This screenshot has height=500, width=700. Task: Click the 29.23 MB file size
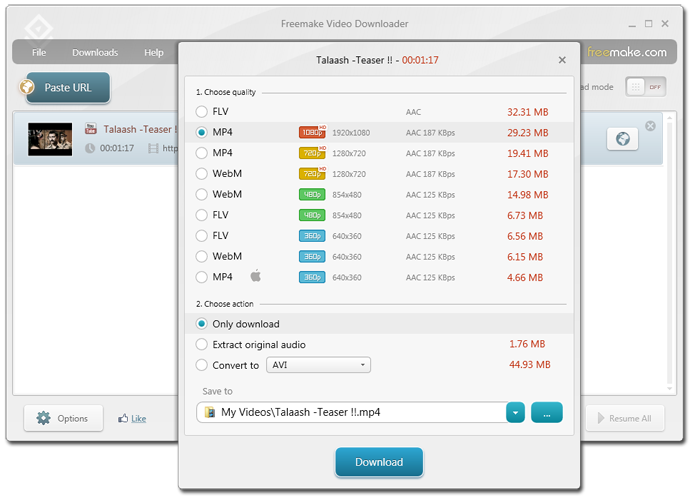[x=527, y=133]
